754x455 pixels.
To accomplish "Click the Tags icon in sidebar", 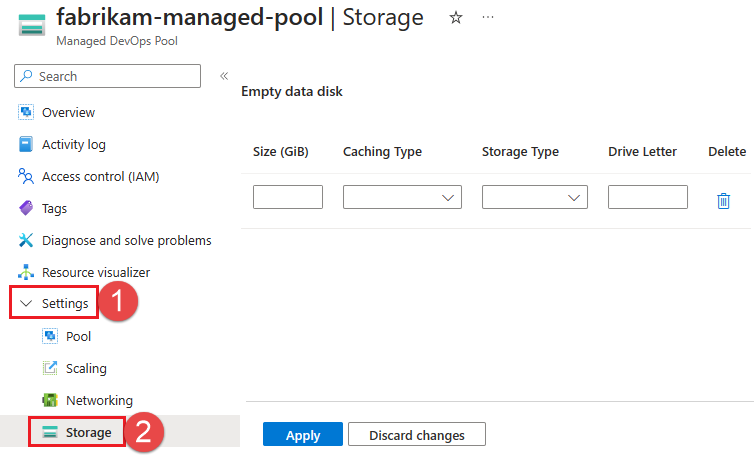I will pos(27,208).
